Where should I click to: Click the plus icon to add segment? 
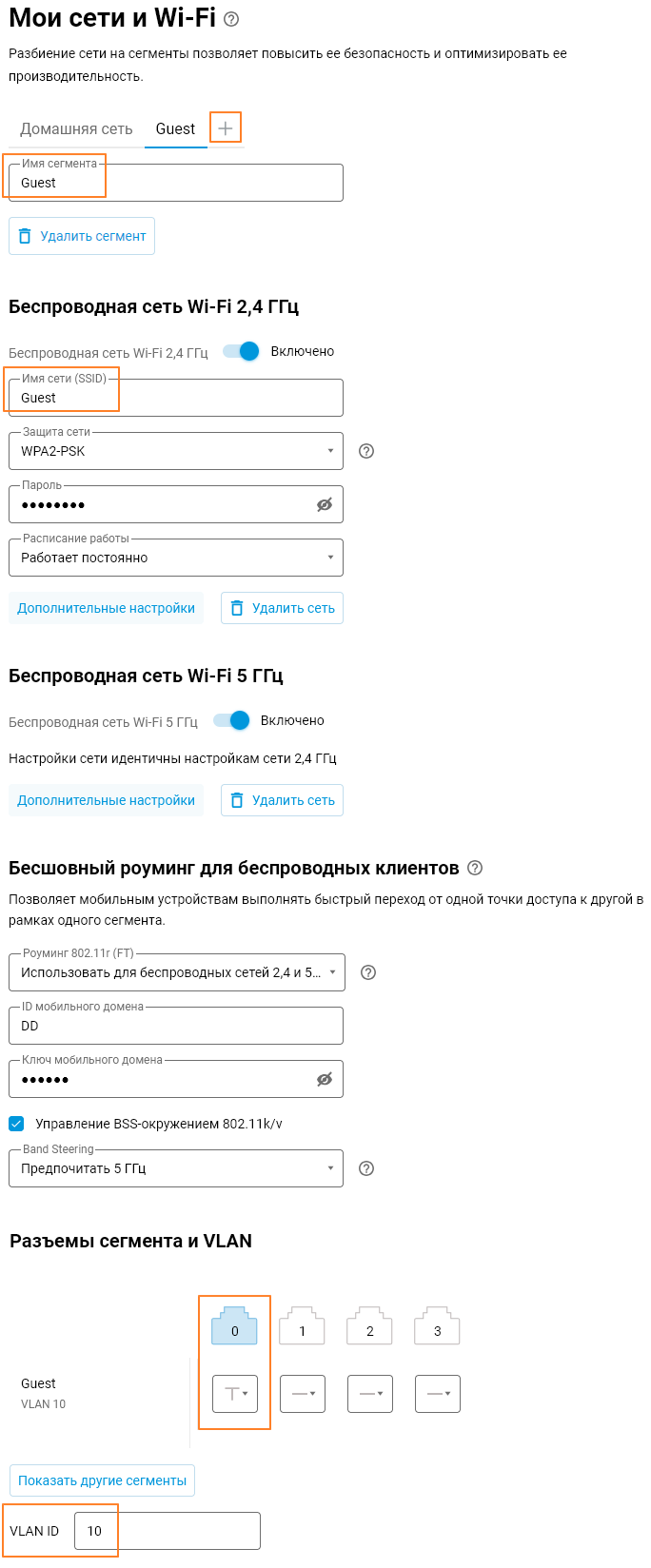click(226, 127)
